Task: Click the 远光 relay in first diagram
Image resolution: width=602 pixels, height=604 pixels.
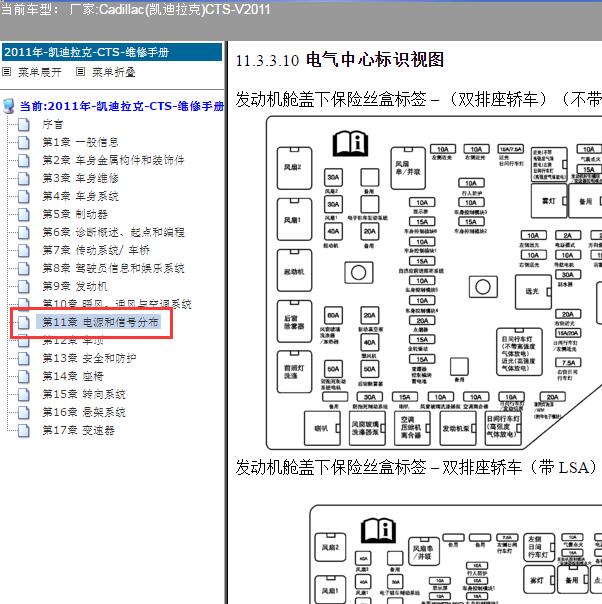Action: pyautogui.click(x=533, y=292)
